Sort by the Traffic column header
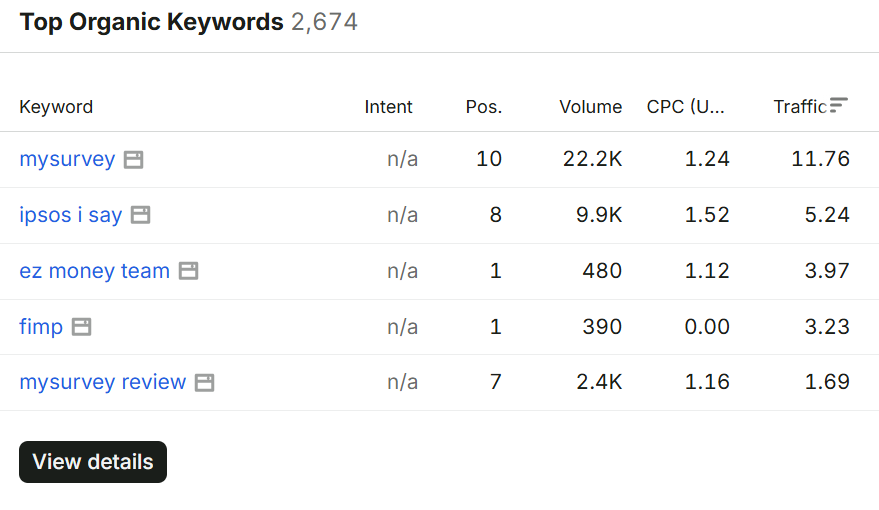This screenshot has height=510, width=879. pyautogui.click(x=800, y=106)
